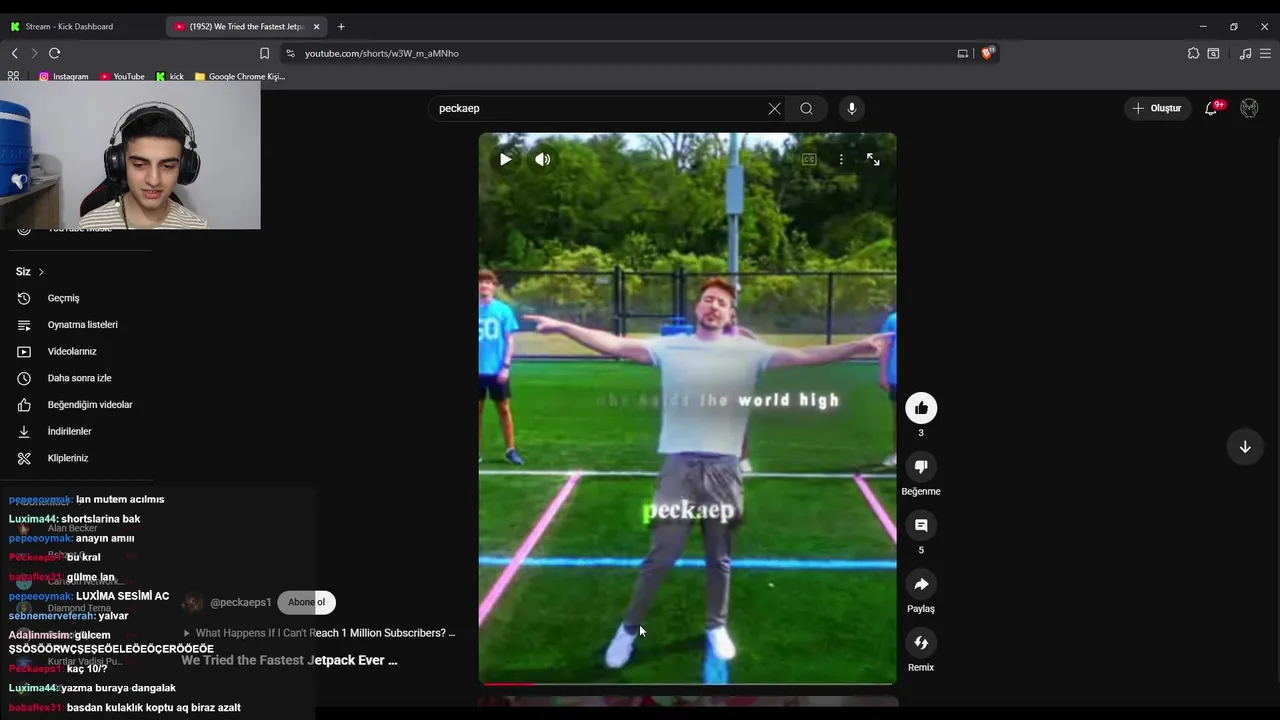This screenshot has width=1280, height=720.
Task: Play the paused YouTube short
Action: coord(505,159)
